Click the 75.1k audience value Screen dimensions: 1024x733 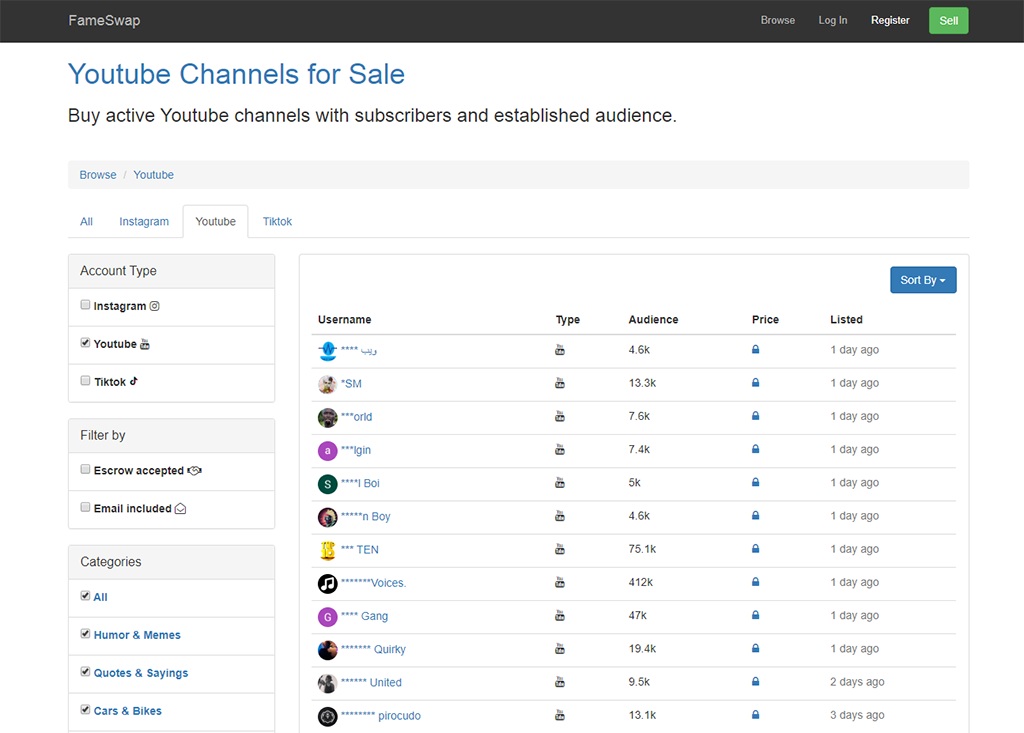(642, 549)
